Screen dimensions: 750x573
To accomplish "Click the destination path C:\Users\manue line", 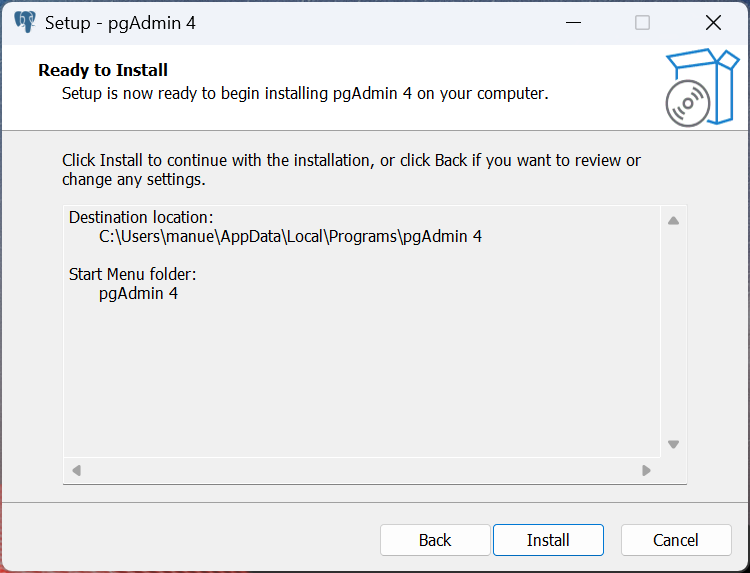I will click(290, 237).
